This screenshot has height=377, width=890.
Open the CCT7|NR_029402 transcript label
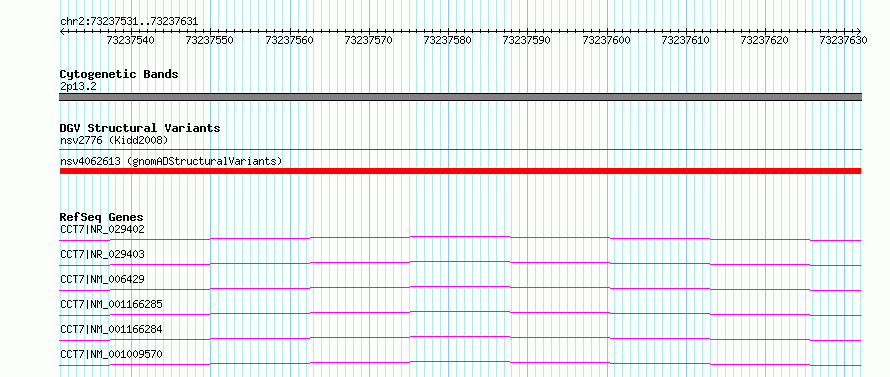pyautogui.click(x=102, y=229)
